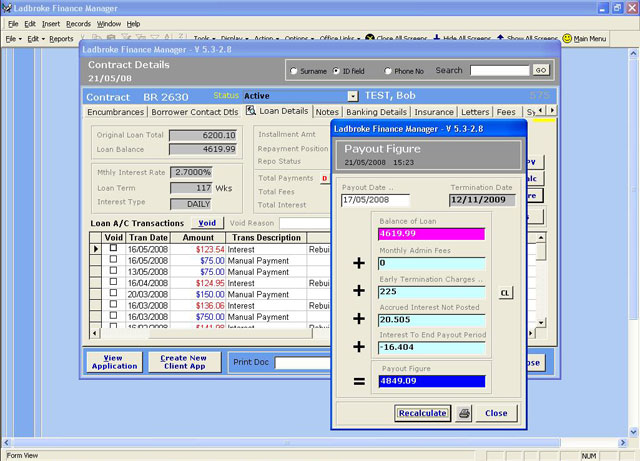The width and height of the screenshot is (640, 461).
Task: Open the Status dropdown showing Active
Action: pyautogui.click(x=353, y=96)
